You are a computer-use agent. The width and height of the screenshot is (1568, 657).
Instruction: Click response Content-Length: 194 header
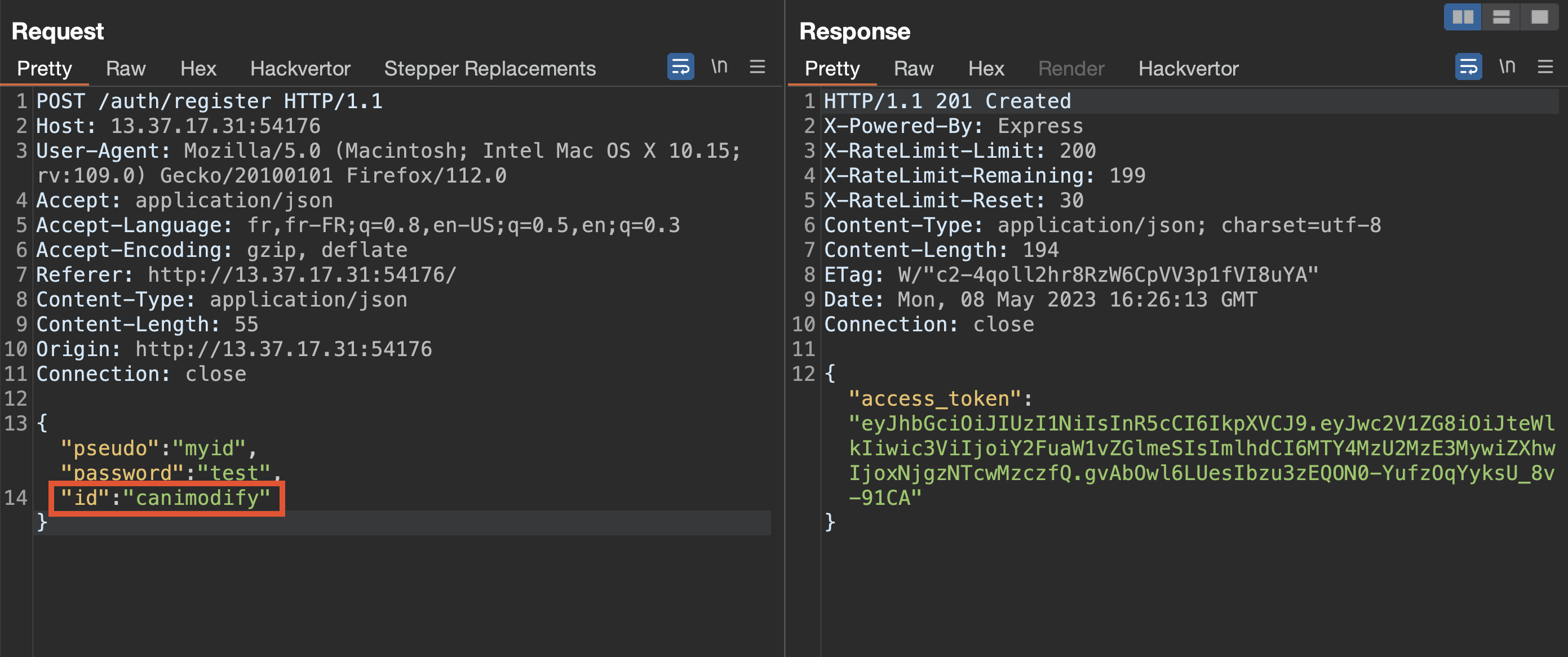[941, 250]
